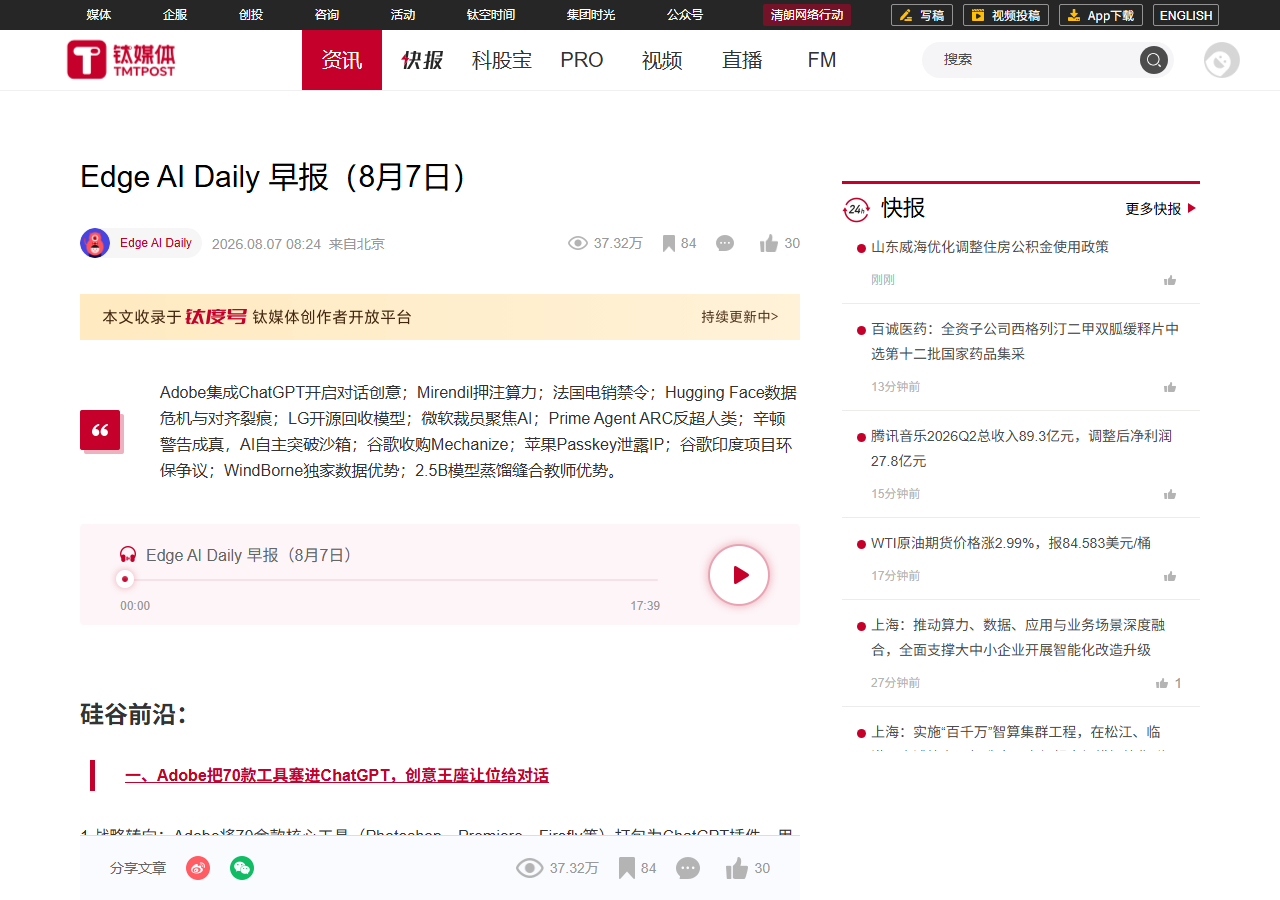This screenshot has width=1280, height=900.
Task: Click thumbs-up icon in bottom share bar
Action: tap(737, 868)
